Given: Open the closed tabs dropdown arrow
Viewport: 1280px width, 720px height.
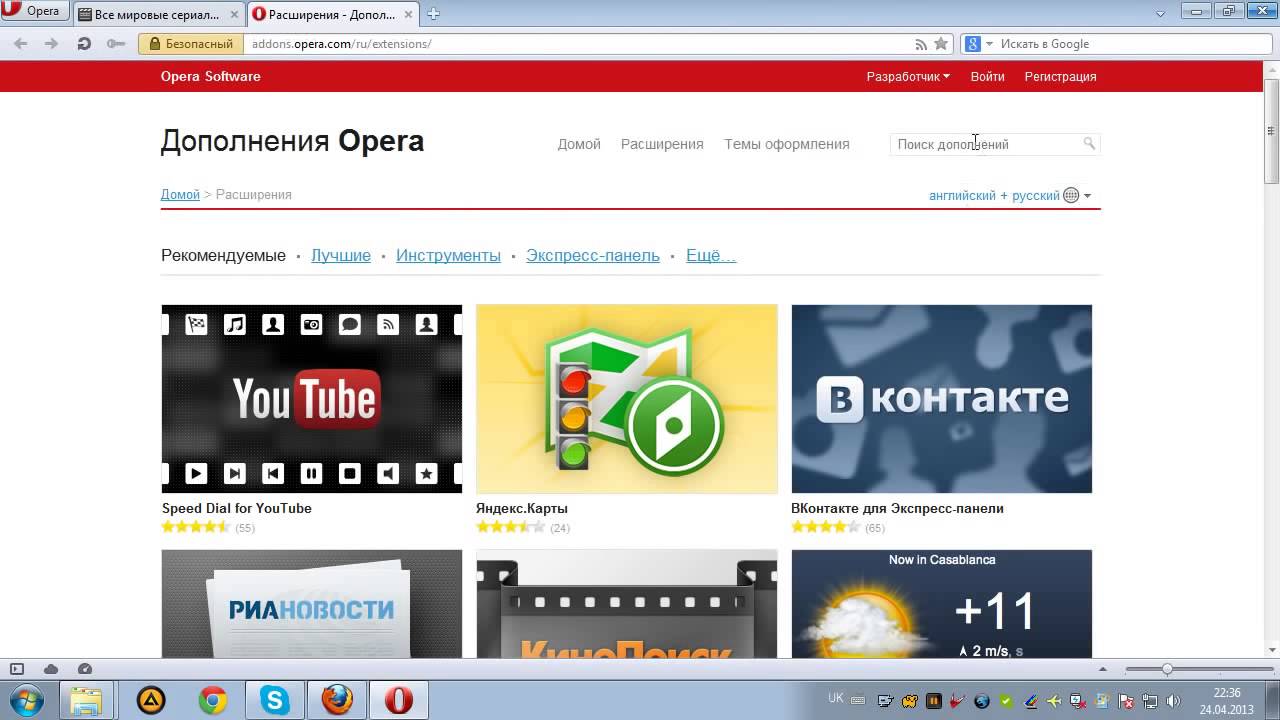Looking at the screenshot, I should [1161, 14].
